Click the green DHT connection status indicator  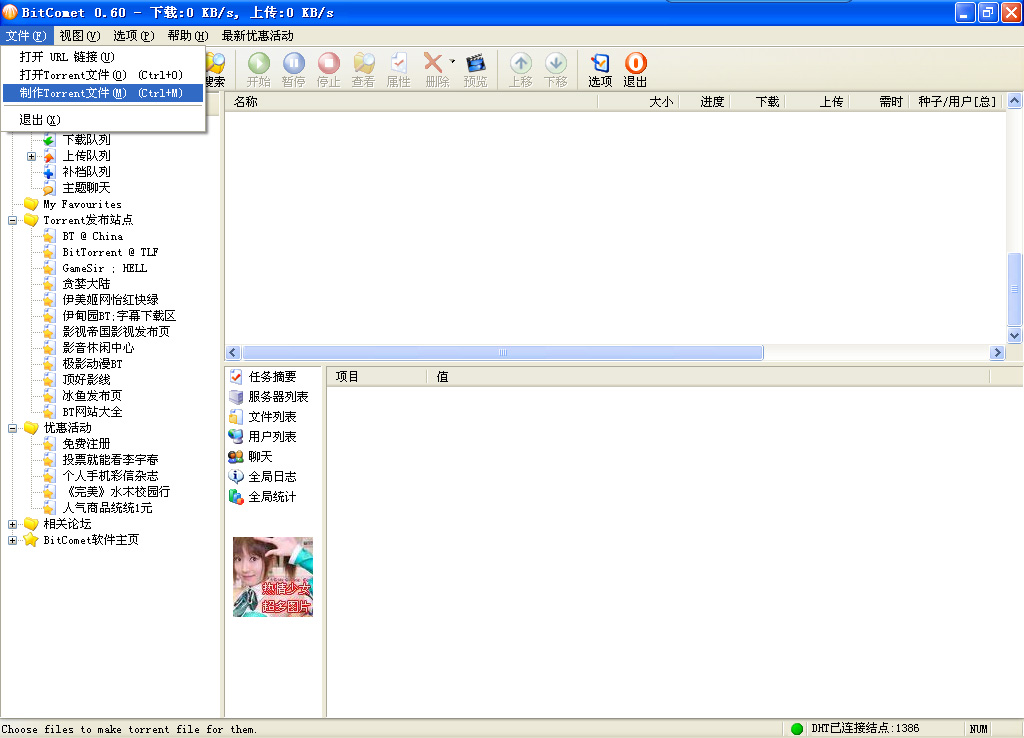797,729
